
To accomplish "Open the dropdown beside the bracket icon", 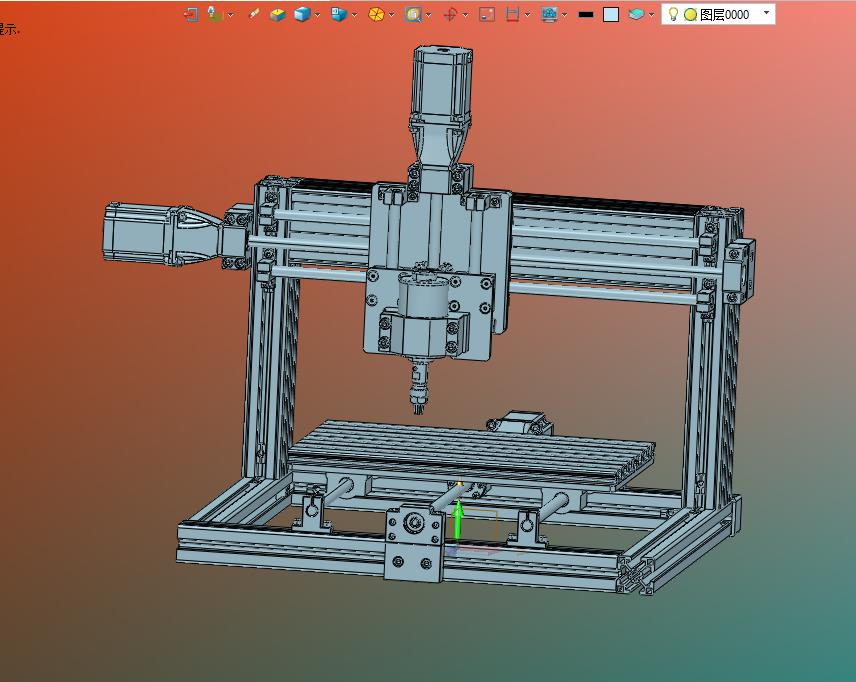I will click(x=527, y=15).
